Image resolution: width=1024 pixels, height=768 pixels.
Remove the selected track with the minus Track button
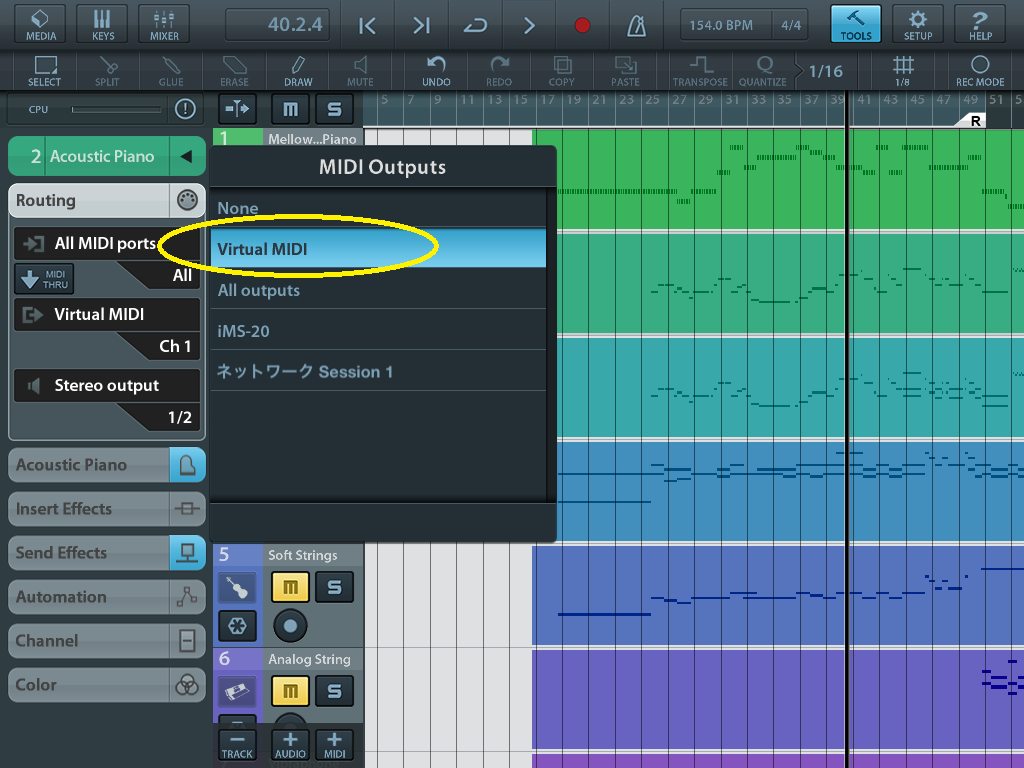[236, 745]
